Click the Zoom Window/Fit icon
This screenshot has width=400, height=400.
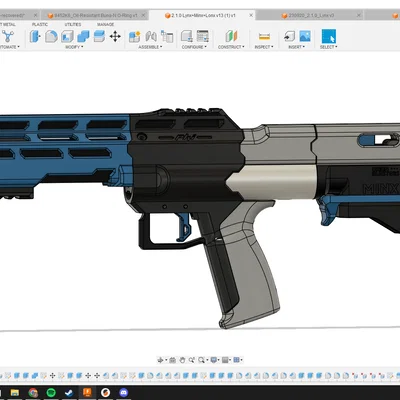[x=201, y=360]
